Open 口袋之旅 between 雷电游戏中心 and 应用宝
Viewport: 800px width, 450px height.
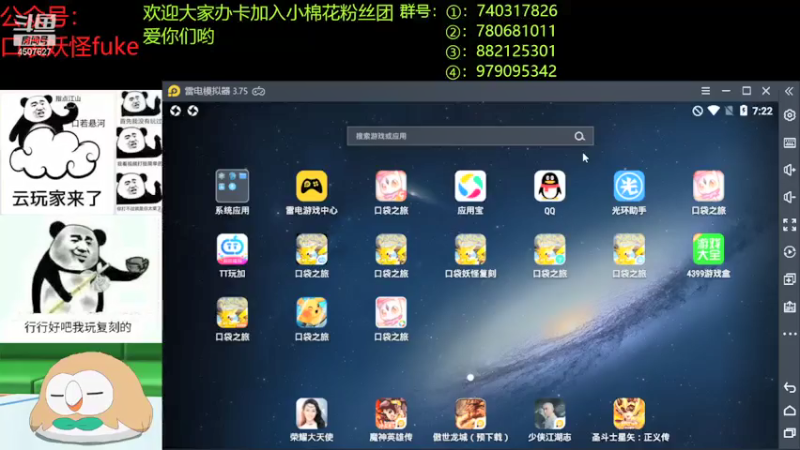point(391,187)
